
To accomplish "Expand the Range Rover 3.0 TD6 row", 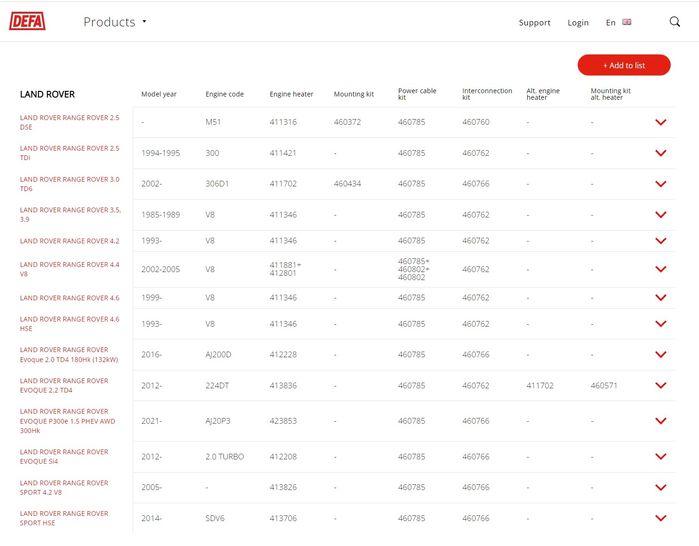I will [x=661, y=184].
